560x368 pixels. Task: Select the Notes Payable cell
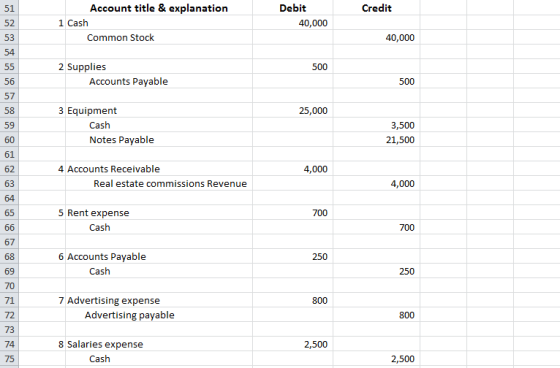pyautogui.click(x=159, y=140)
